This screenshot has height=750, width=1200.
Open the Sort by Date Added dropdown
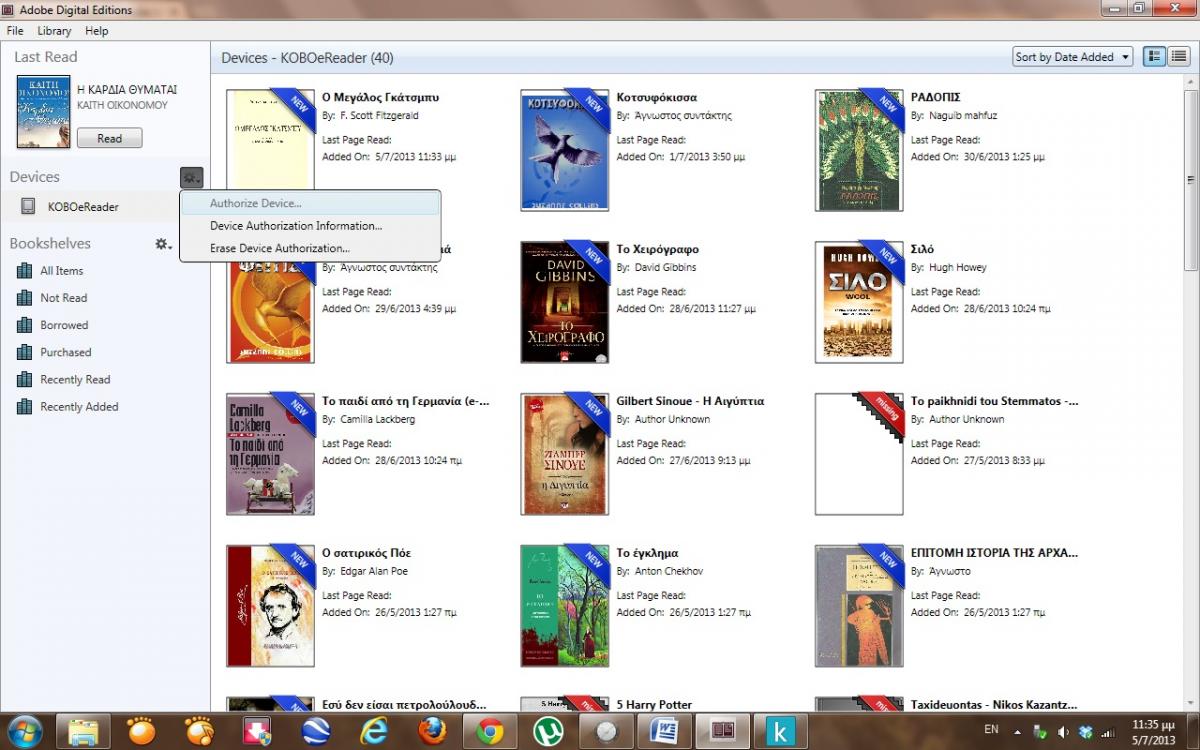(x=1072, y=57)
